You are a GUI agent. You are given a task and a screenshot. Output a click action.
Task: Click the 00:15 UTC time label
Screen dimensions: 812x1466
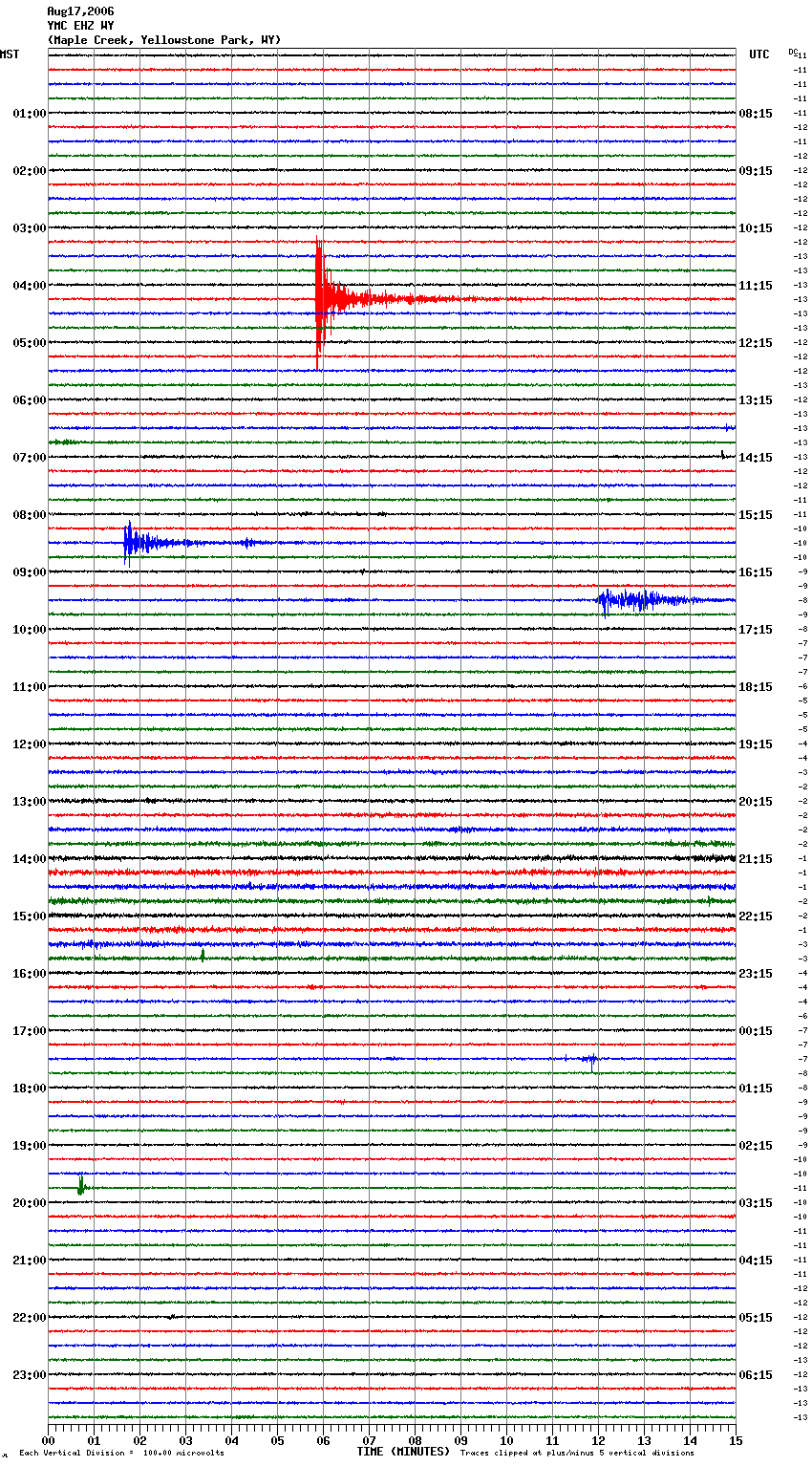point(756,1031)
